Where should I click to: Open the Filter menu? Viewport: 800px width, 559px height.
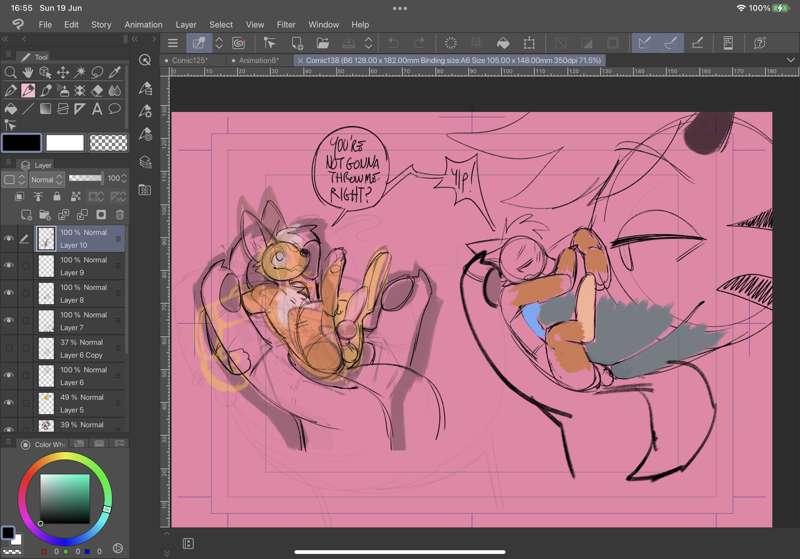point(286,24)
